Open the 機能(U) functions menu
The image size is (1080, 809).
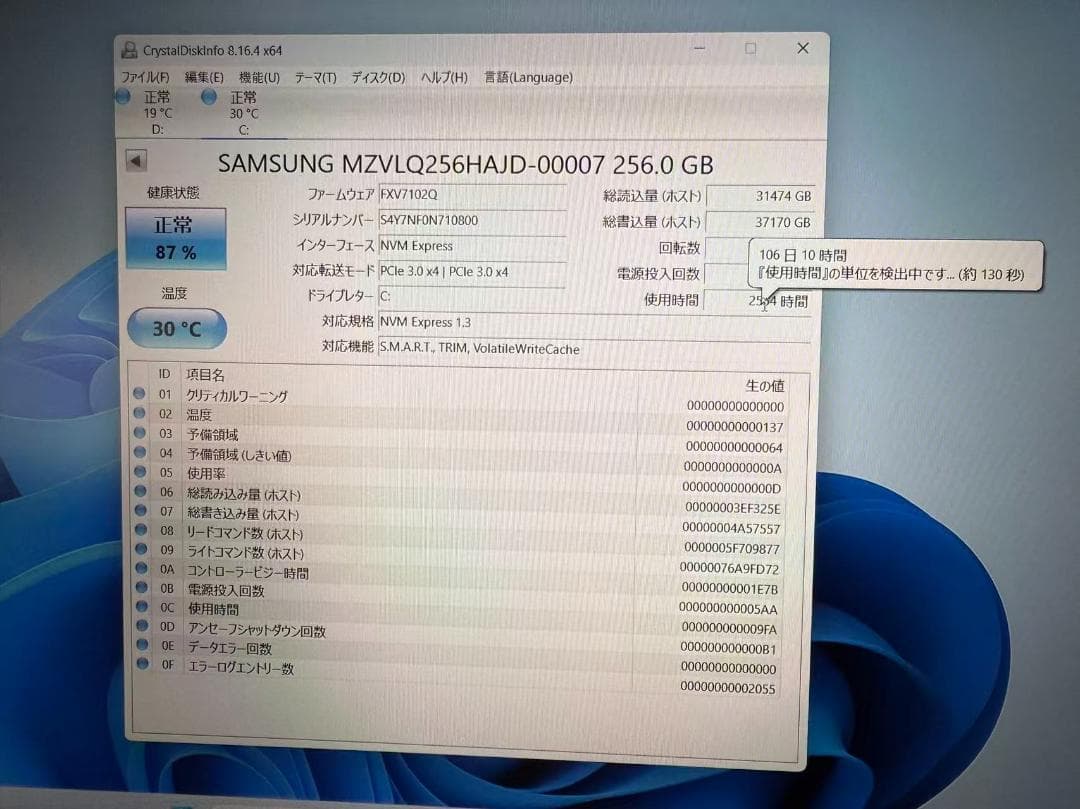pyautogui.click(x=255, y=77)
